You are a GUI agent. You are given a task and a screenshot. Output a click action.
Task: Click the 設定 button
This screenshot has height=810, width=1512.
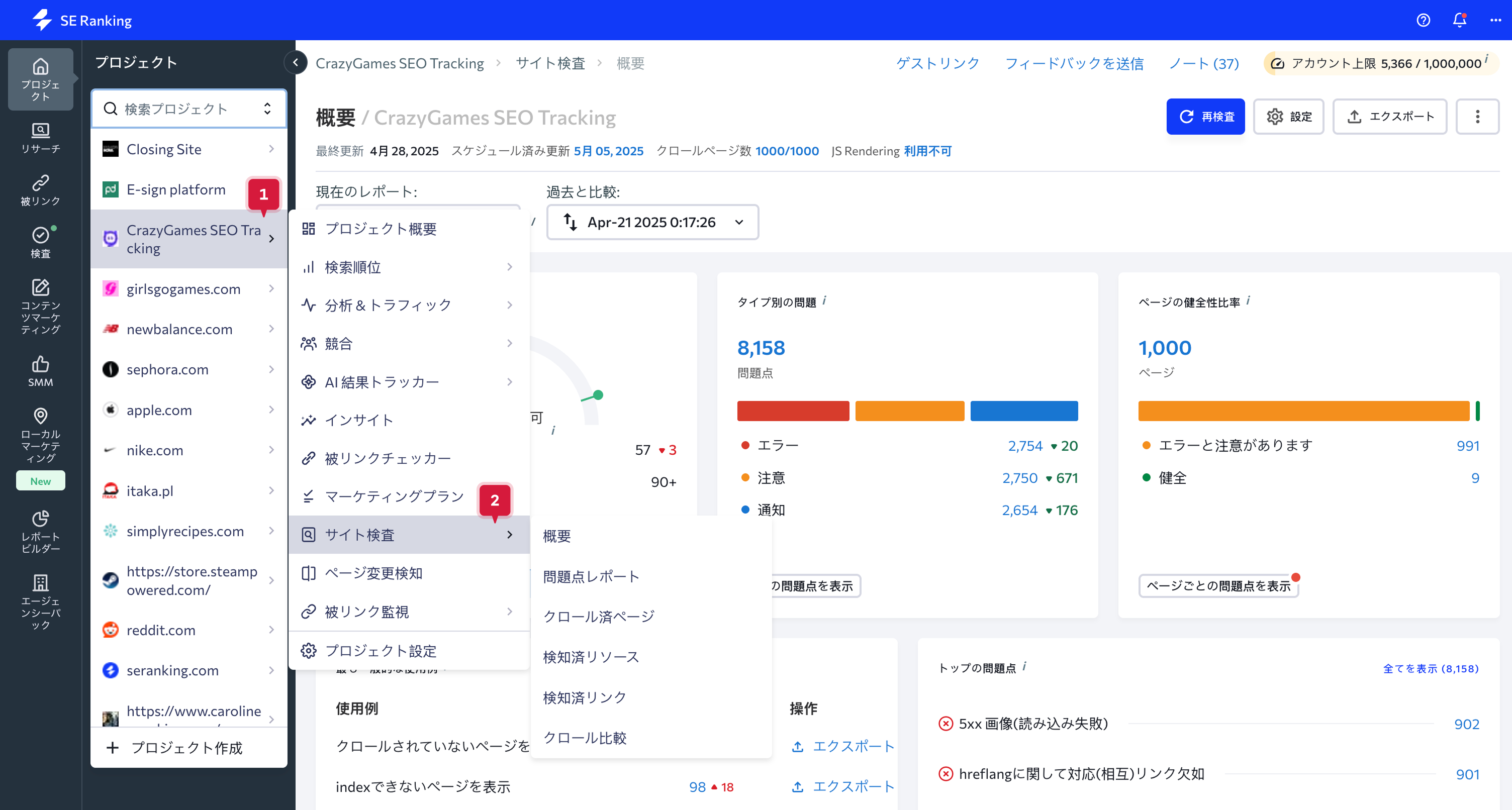click(1288, 116)
